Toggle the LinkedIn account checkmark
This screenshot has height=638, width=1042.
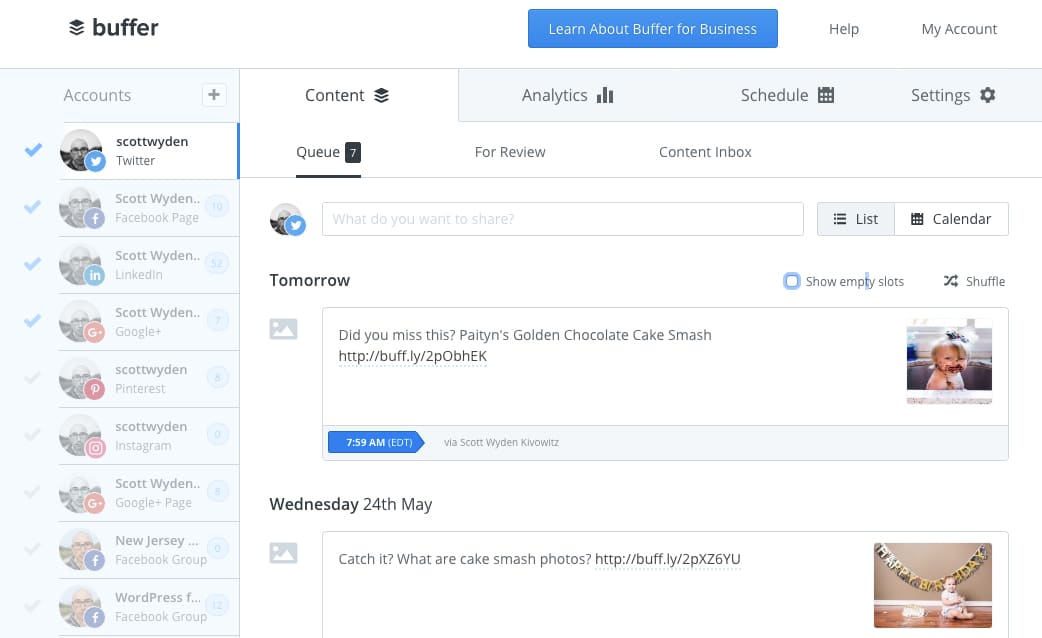click(33, 264)
